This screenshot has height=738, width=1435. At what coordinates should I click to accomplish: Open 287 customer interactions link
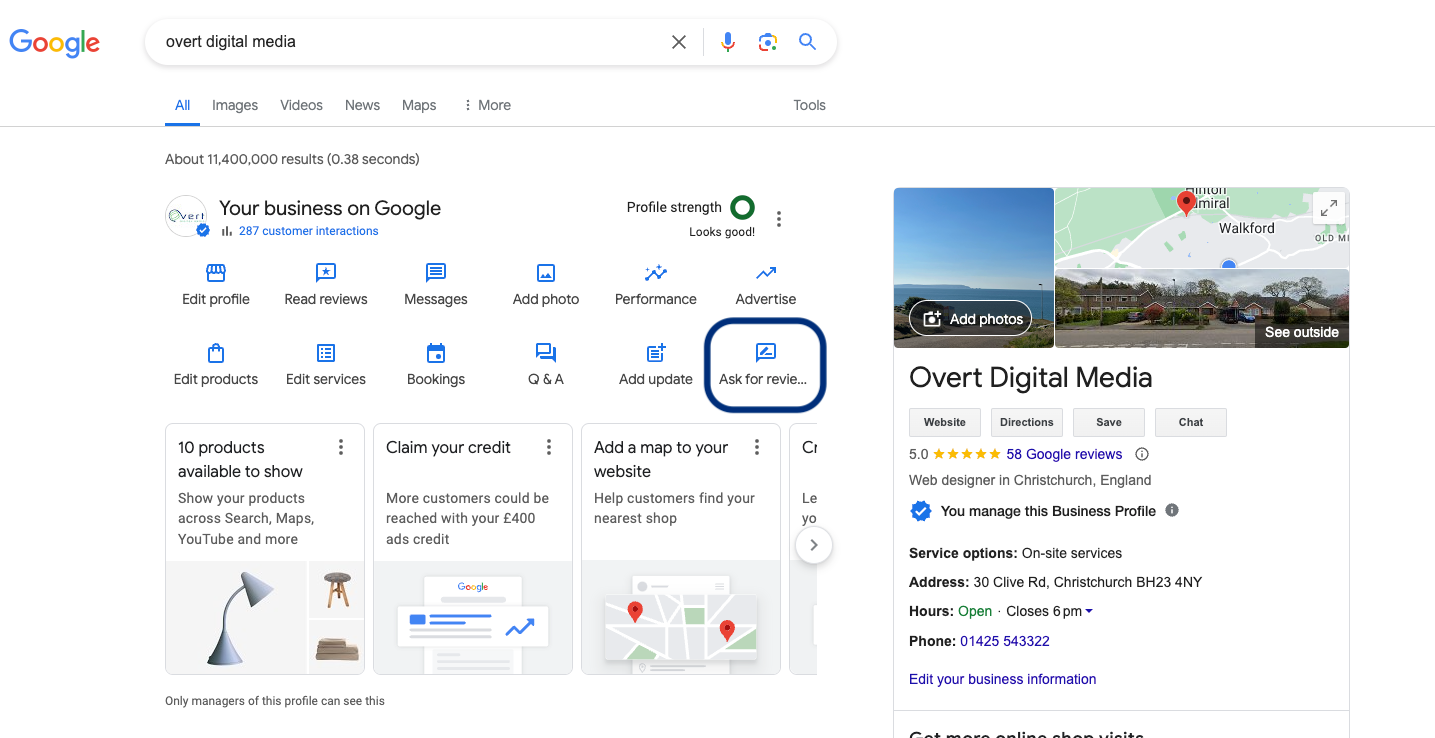pyautogui.click(x=308, y=231)
